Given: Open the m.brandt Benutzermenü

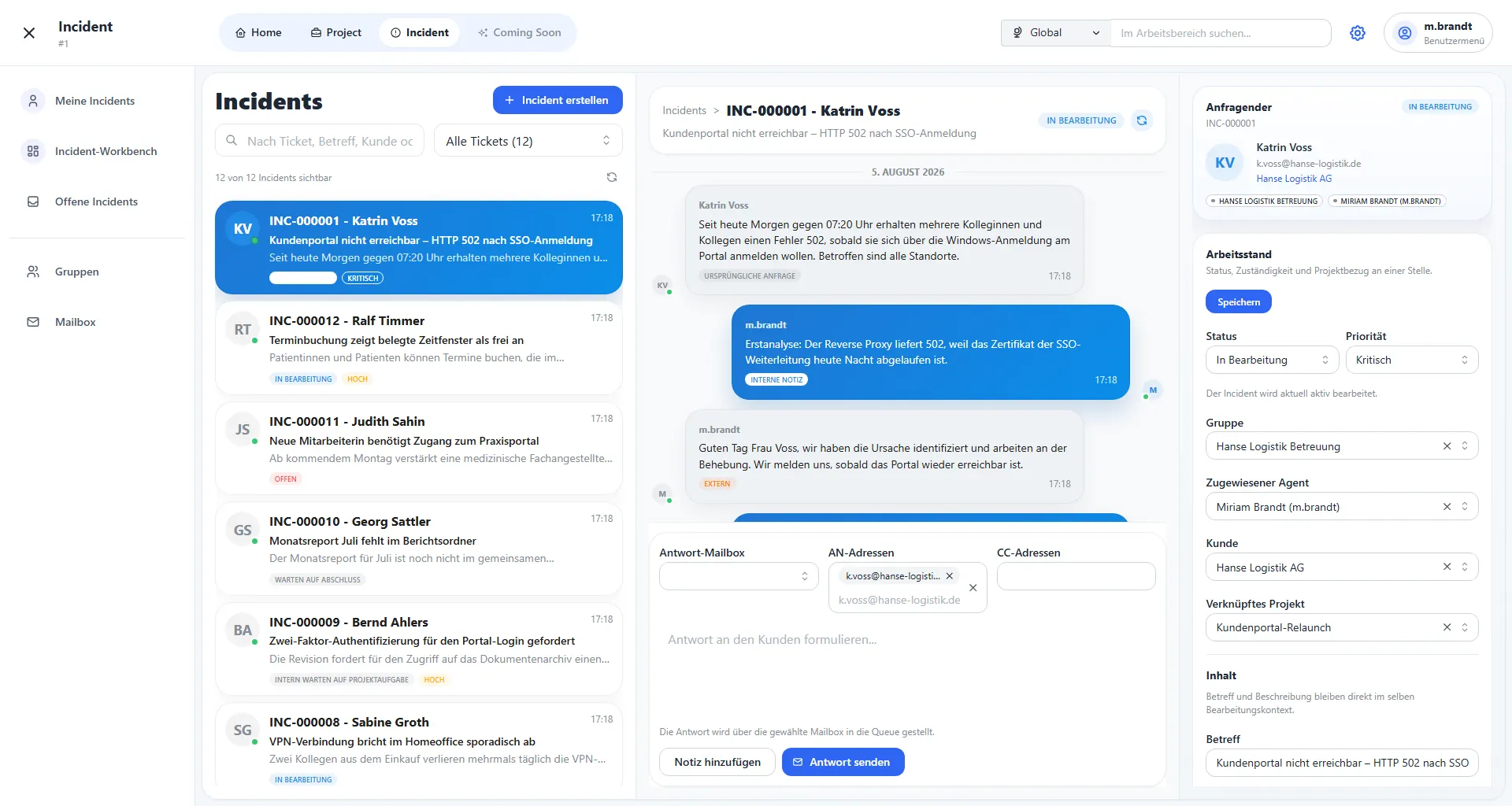Looking at the screenshot, I should pos(1438,33).
